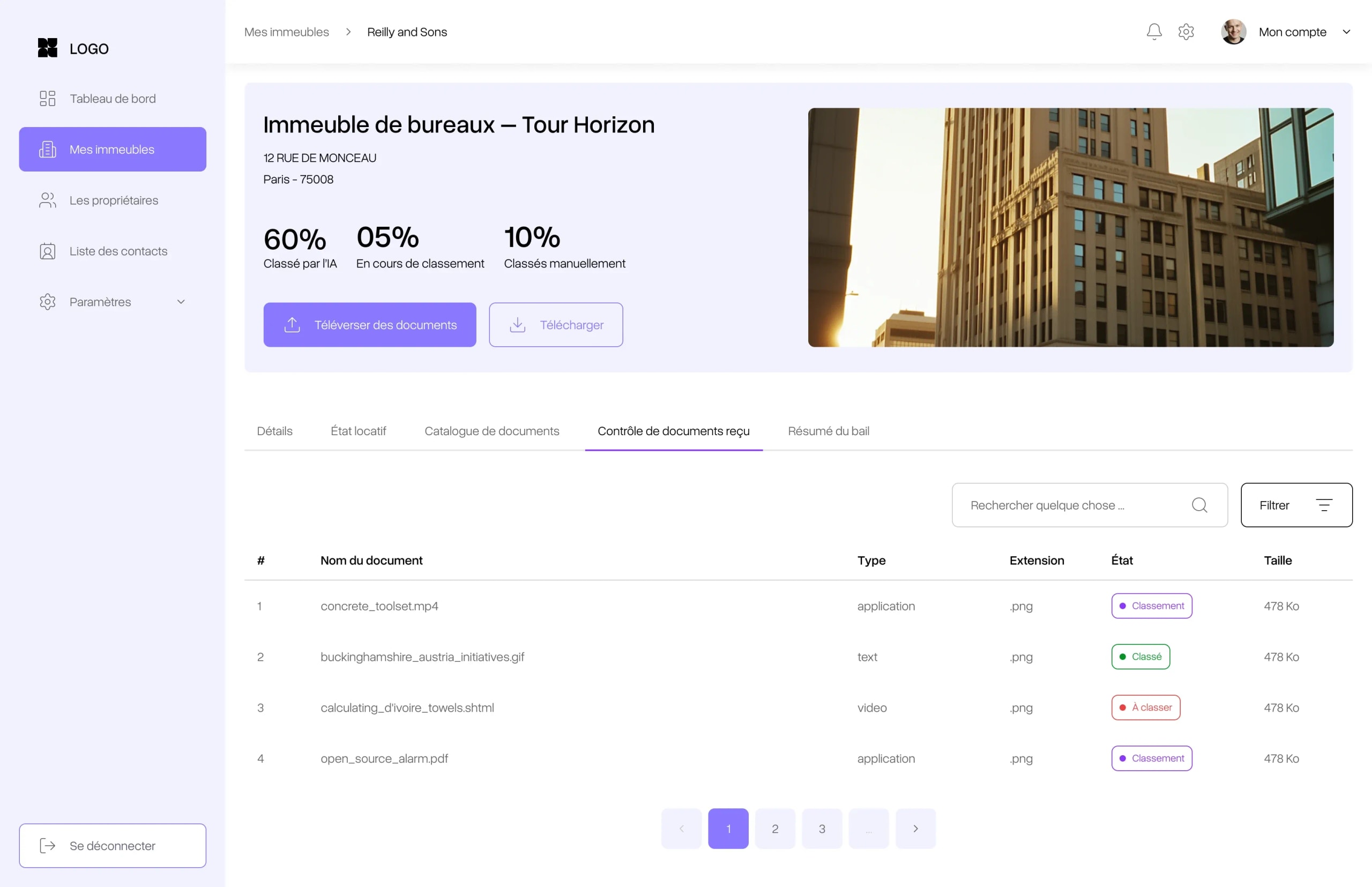
Task: Click the État column header
Action: click(1121, 561)
